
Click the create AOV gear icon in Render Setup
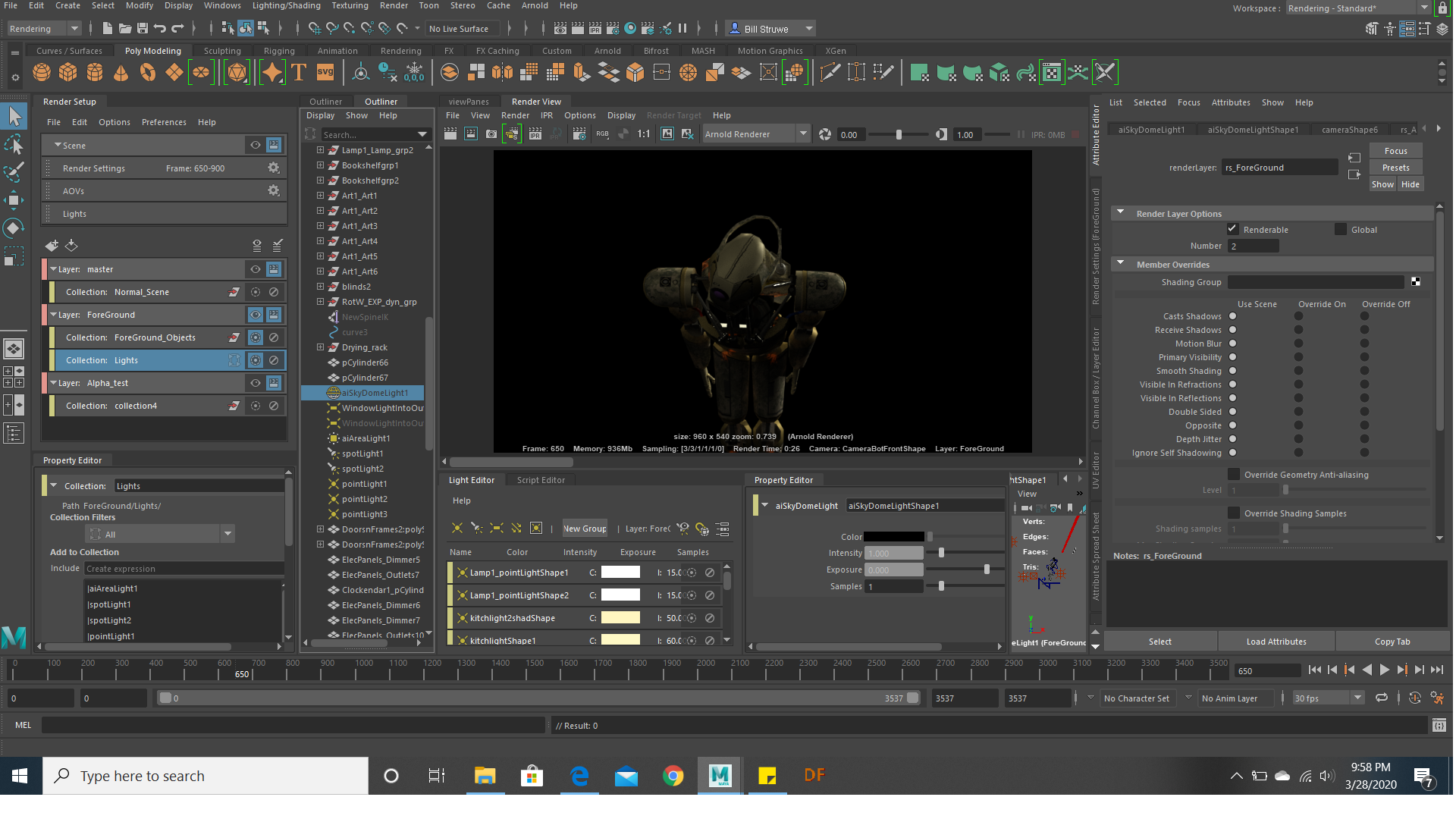(x=273, y=190)
